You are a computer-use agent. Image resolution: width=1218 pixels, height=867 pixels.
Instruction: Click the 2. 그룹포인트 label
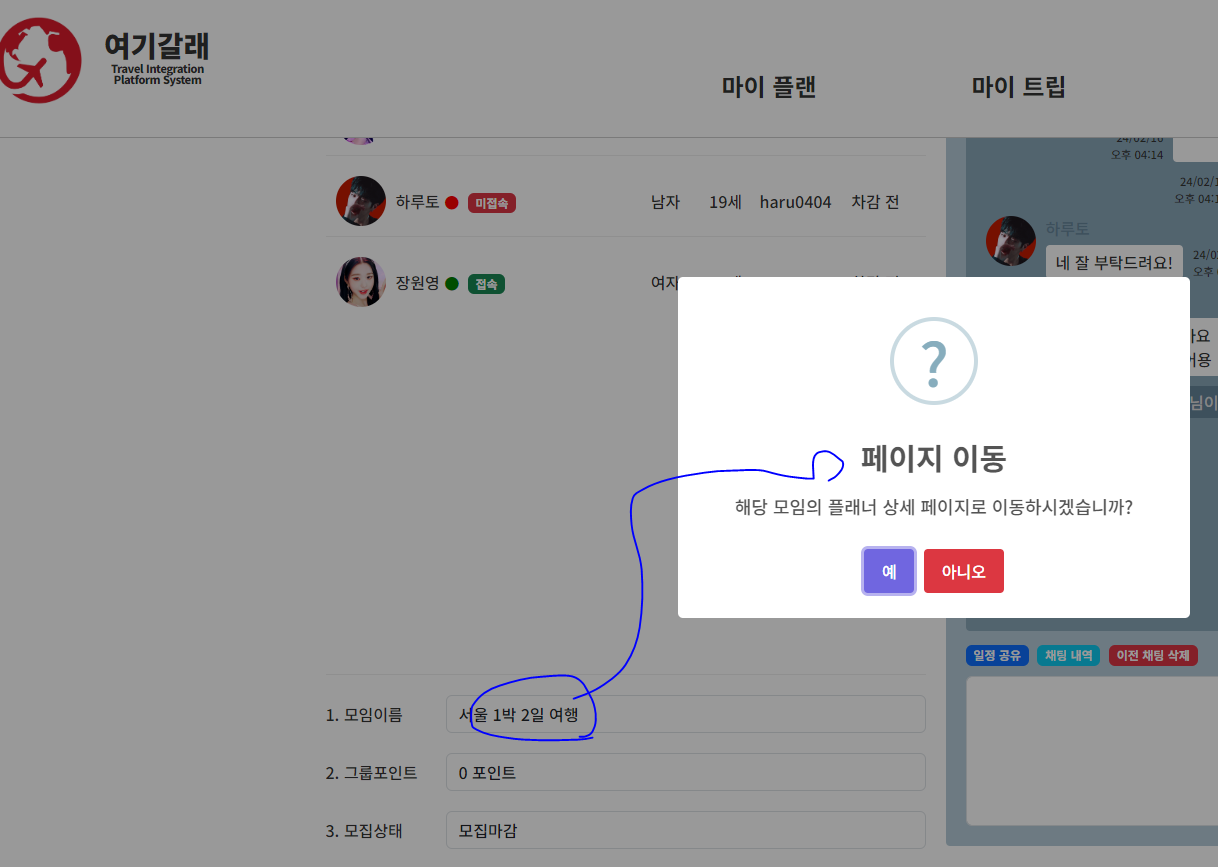372,773
